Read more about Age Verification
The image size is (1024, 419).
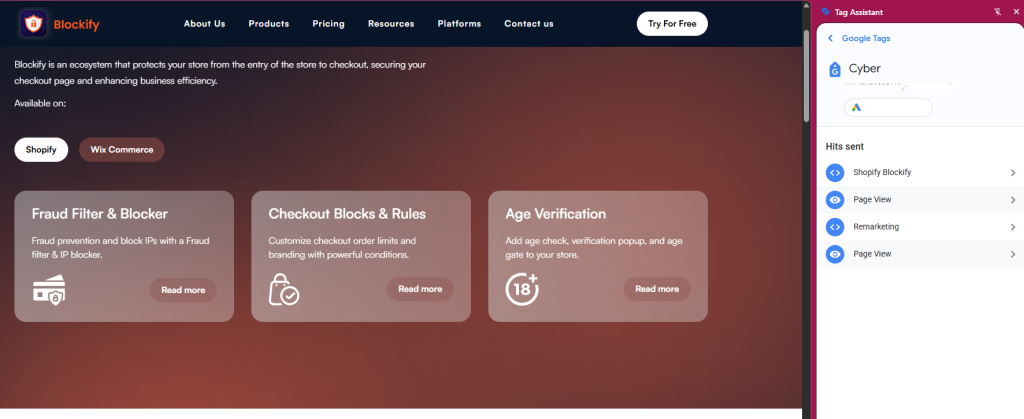pos(657,289)
